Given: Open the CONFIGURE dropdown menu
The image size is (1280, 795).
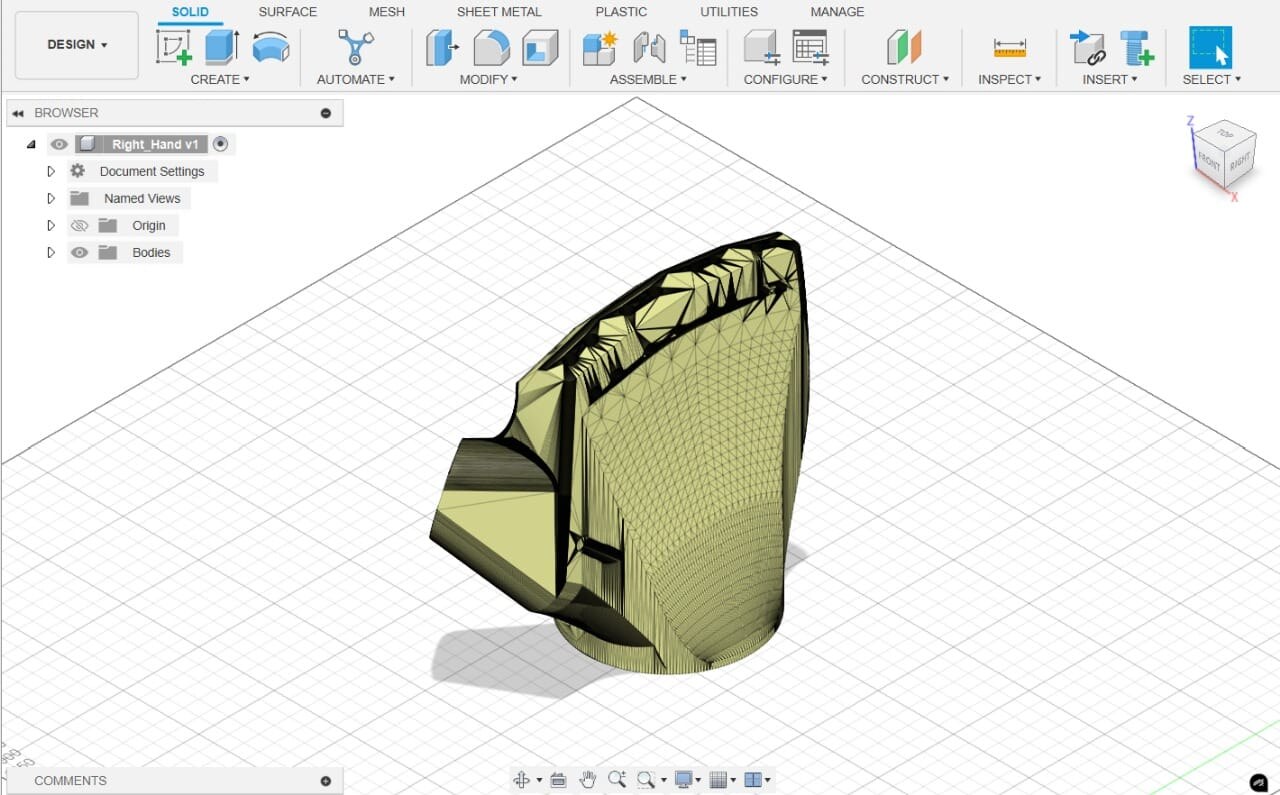Looking at the screenshot, I should tap(785, 79).
